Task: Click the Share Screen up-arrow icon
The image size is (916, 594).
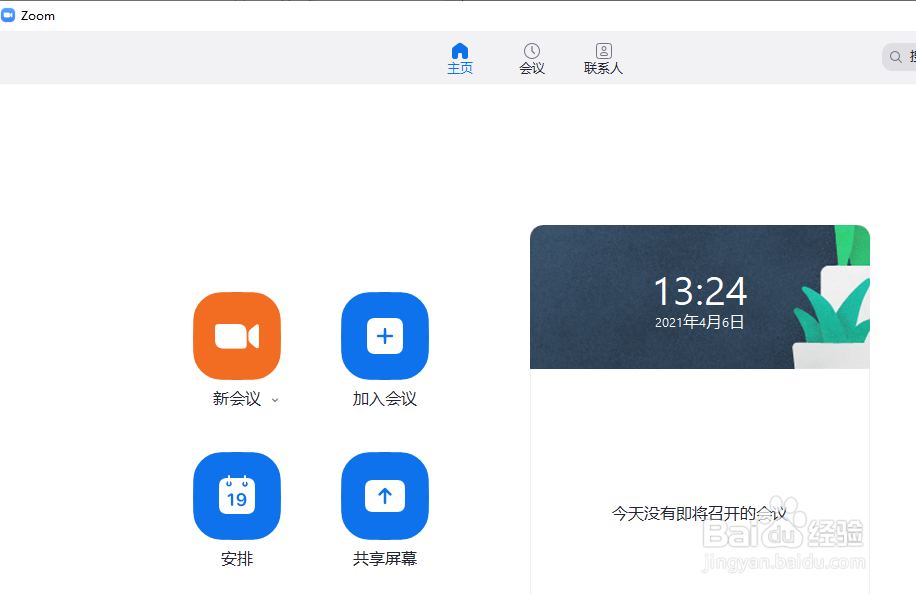Action: point(385,495)
